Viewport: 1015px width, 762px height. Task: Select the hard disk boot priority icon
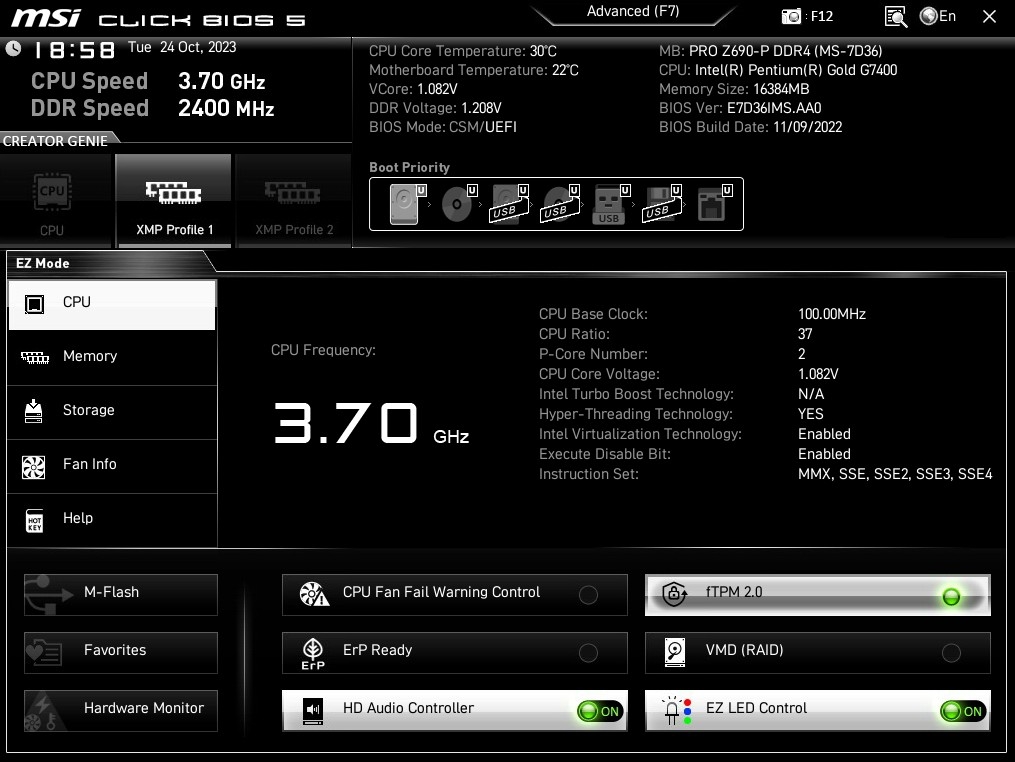click(405, 204)
